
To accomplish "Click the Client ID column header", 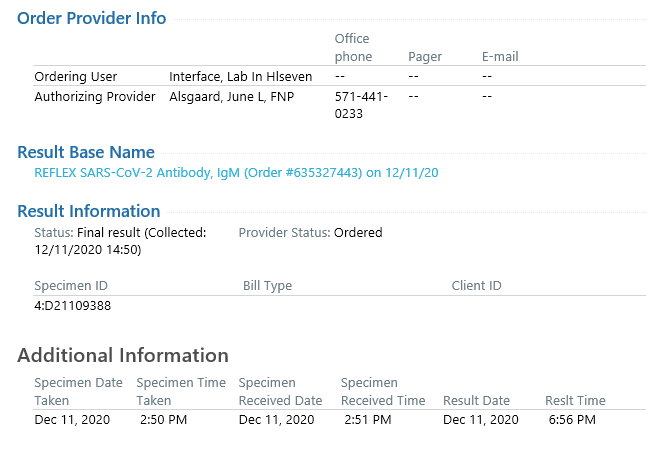I will pos(476,286).
